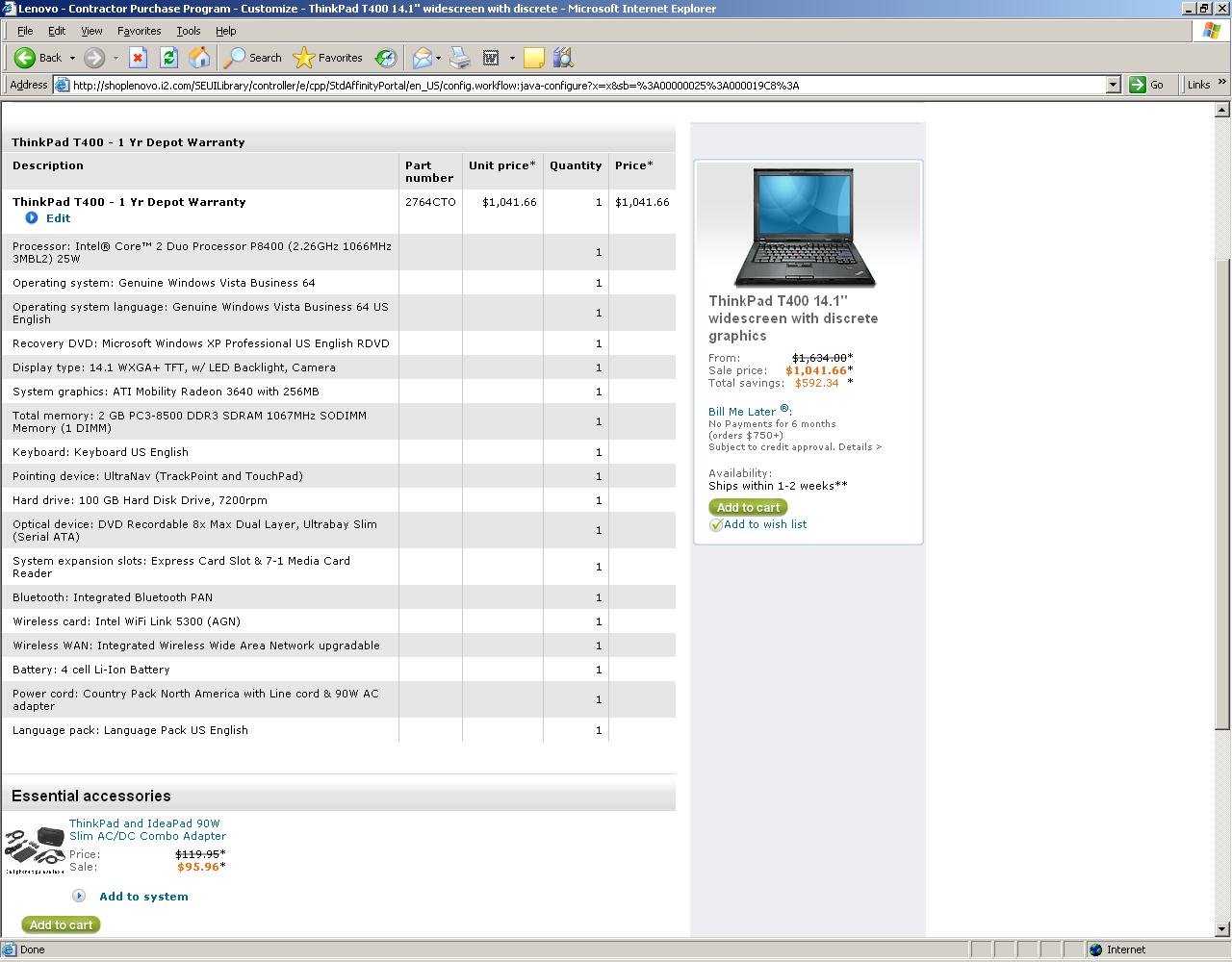Stop loading the page

[138, 58]
